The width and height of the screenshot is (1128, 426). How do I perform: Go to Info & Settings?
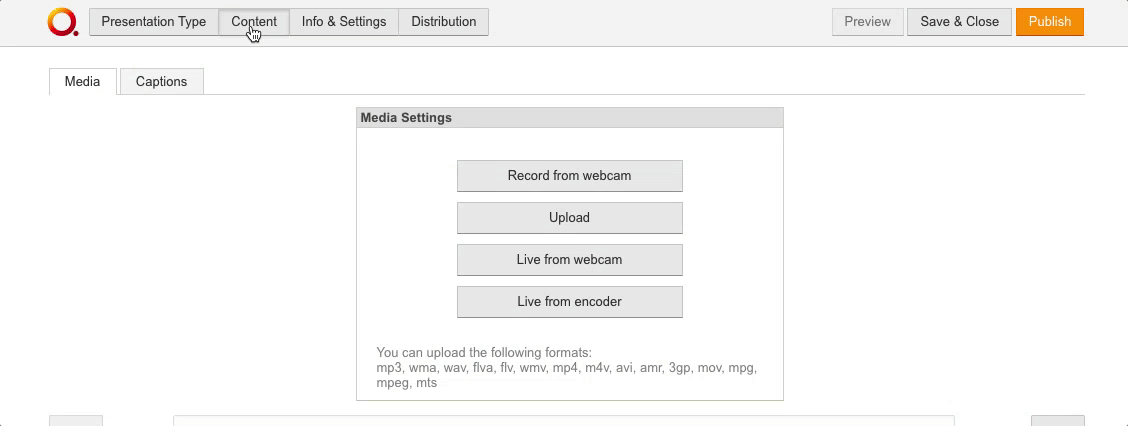tap(344, 22)
